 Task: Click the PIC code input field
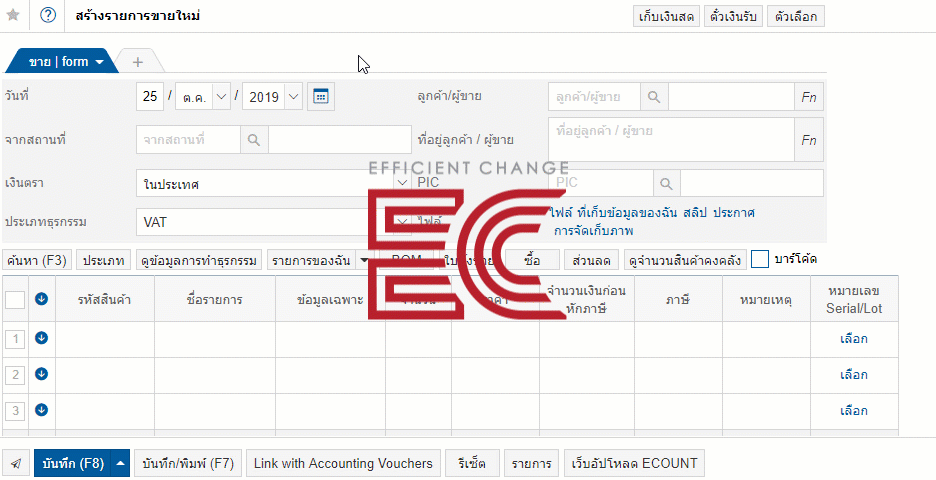coord(601,183)
